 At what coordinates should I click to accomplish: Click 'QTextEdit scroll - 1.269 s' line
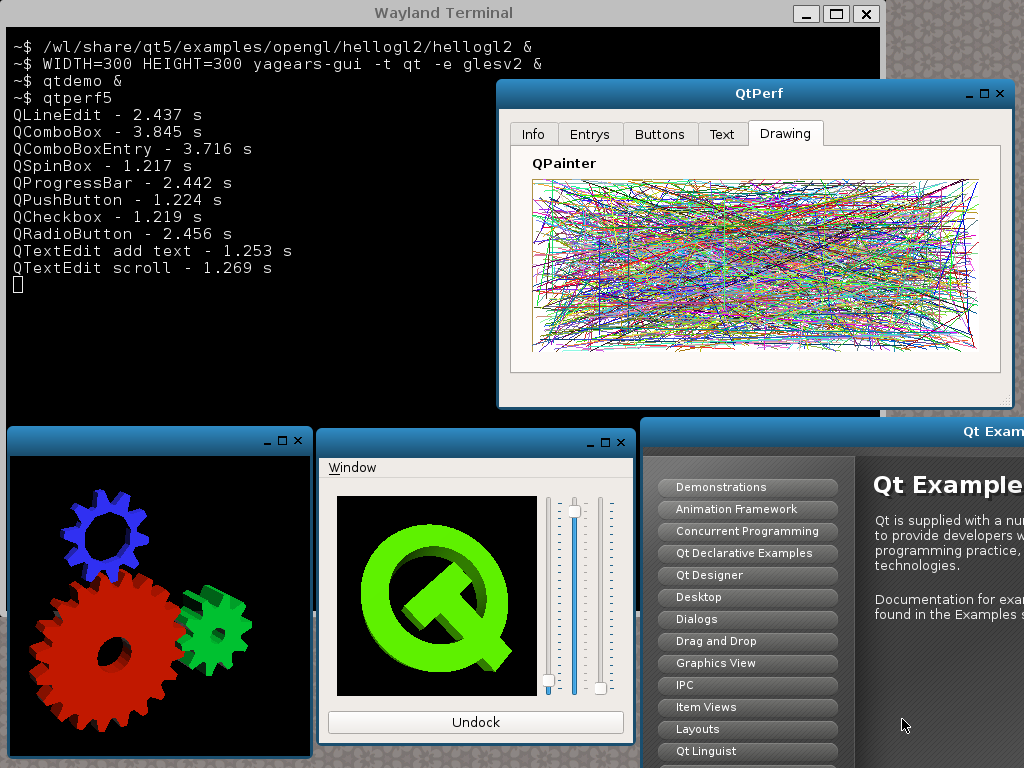[x=142, y=268]
